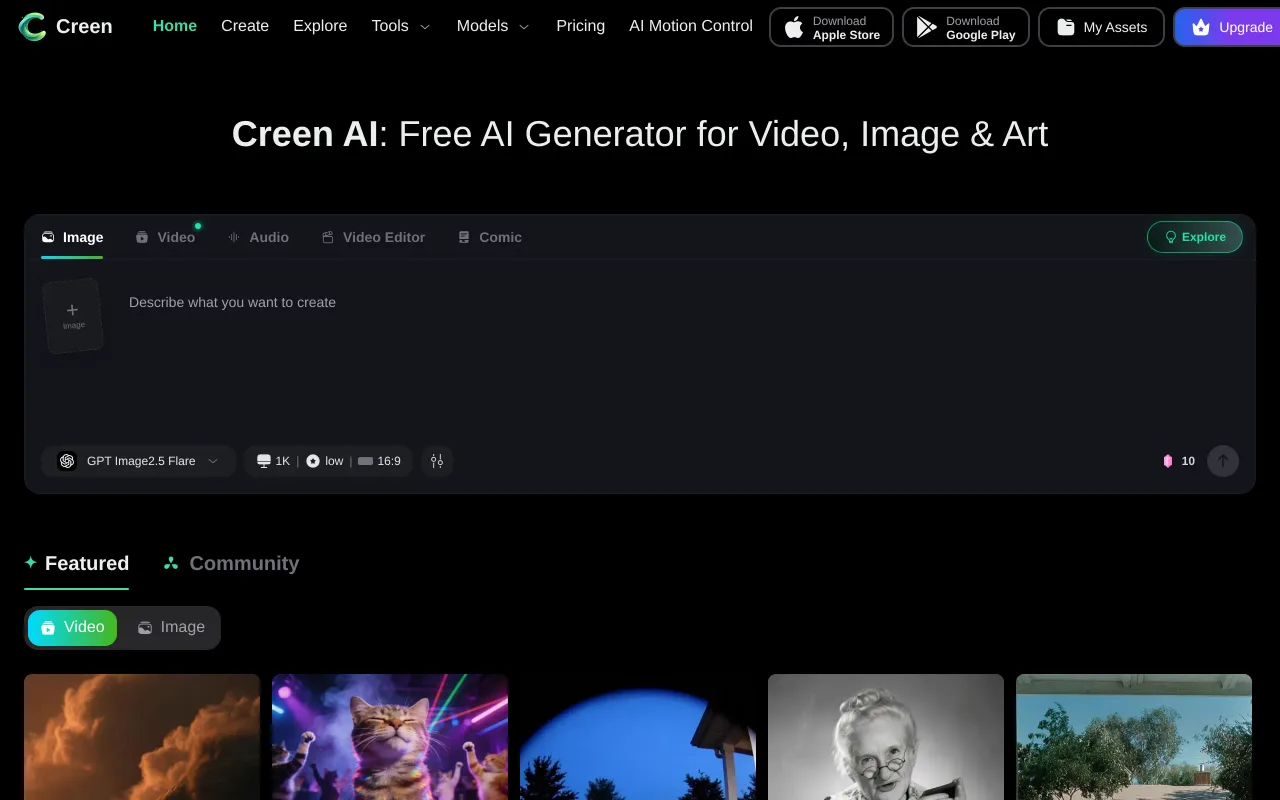Open the Video Editor tab
This screenshot has height=800, width=1280.
click(x=373, y=237)
